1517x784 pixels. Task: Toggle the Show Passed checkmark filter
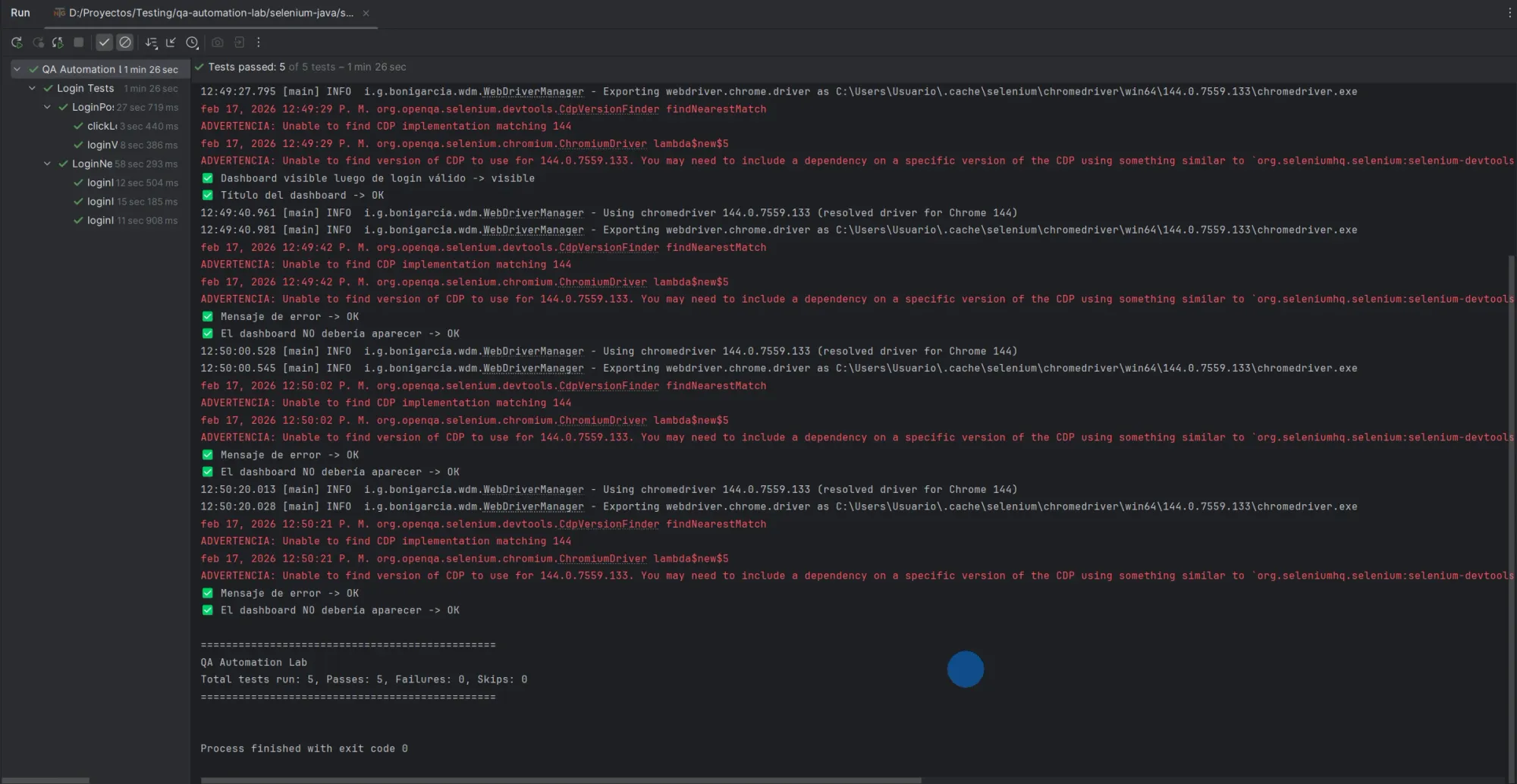[x=105, y=42]
